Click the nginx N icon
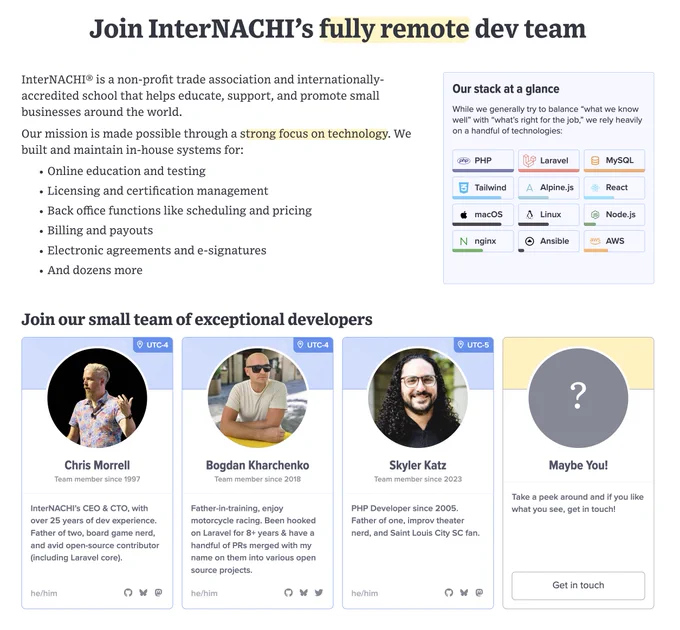This screenshot has width=680, height=630. pyautogui.click(x=464, y=242)
